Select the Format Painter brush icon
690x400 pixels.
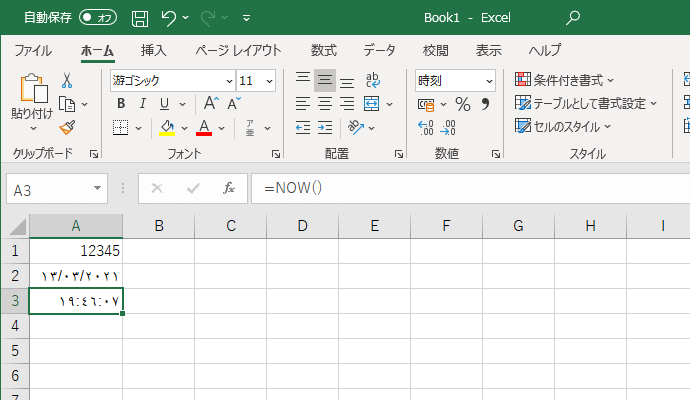[x=67, y=127]
